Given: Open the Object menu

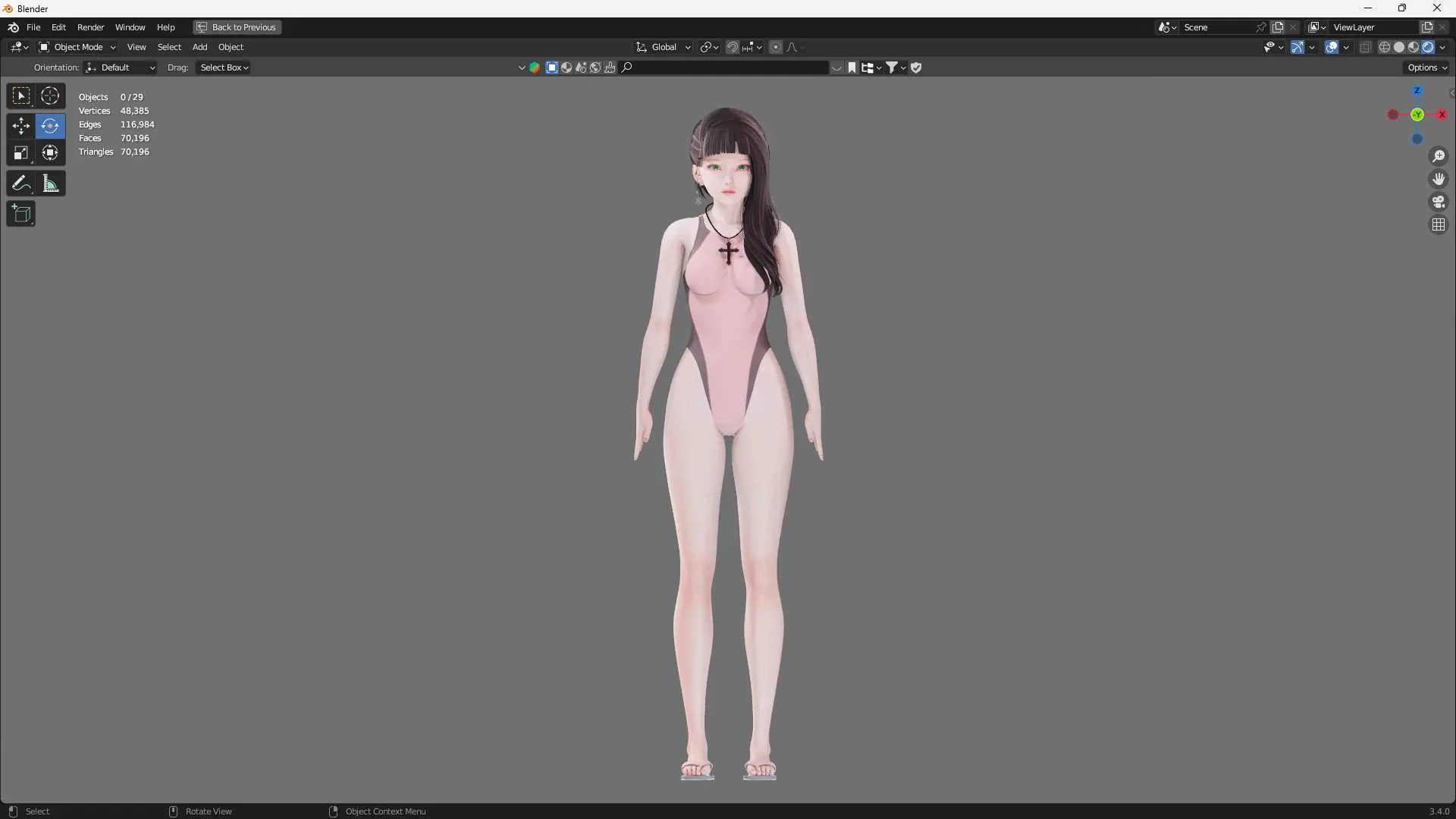Looking at the screenshot, I should 231,46.
